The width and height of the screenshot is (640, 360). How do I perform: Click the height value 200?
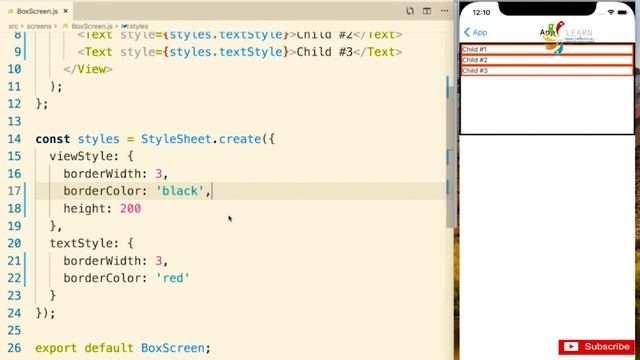(131, 209)
